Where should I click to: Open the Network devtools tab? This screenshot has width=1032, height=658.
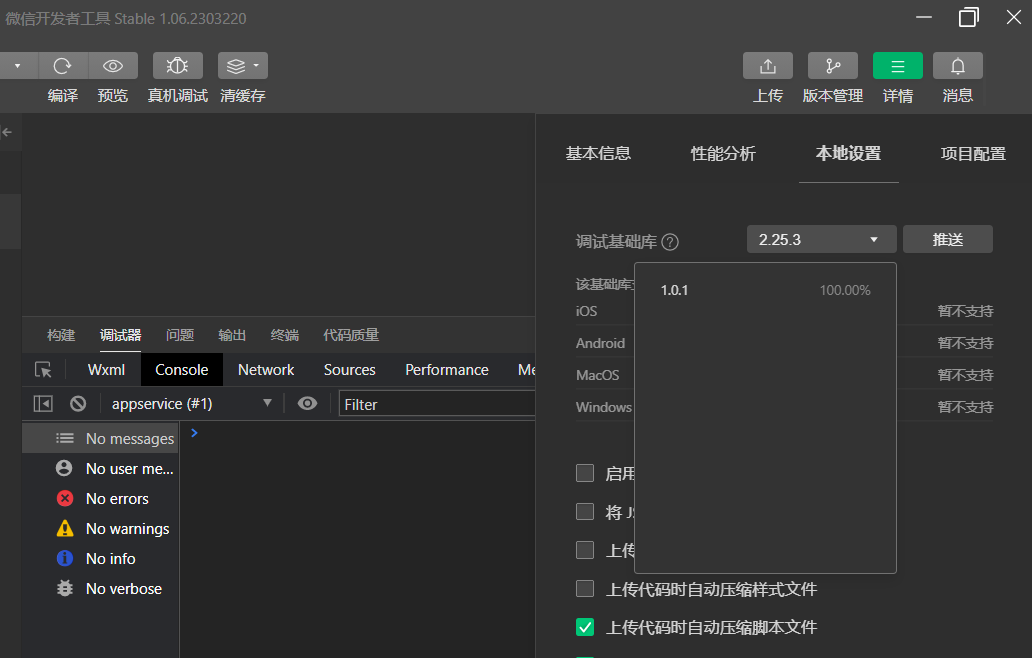coord(266,370)
